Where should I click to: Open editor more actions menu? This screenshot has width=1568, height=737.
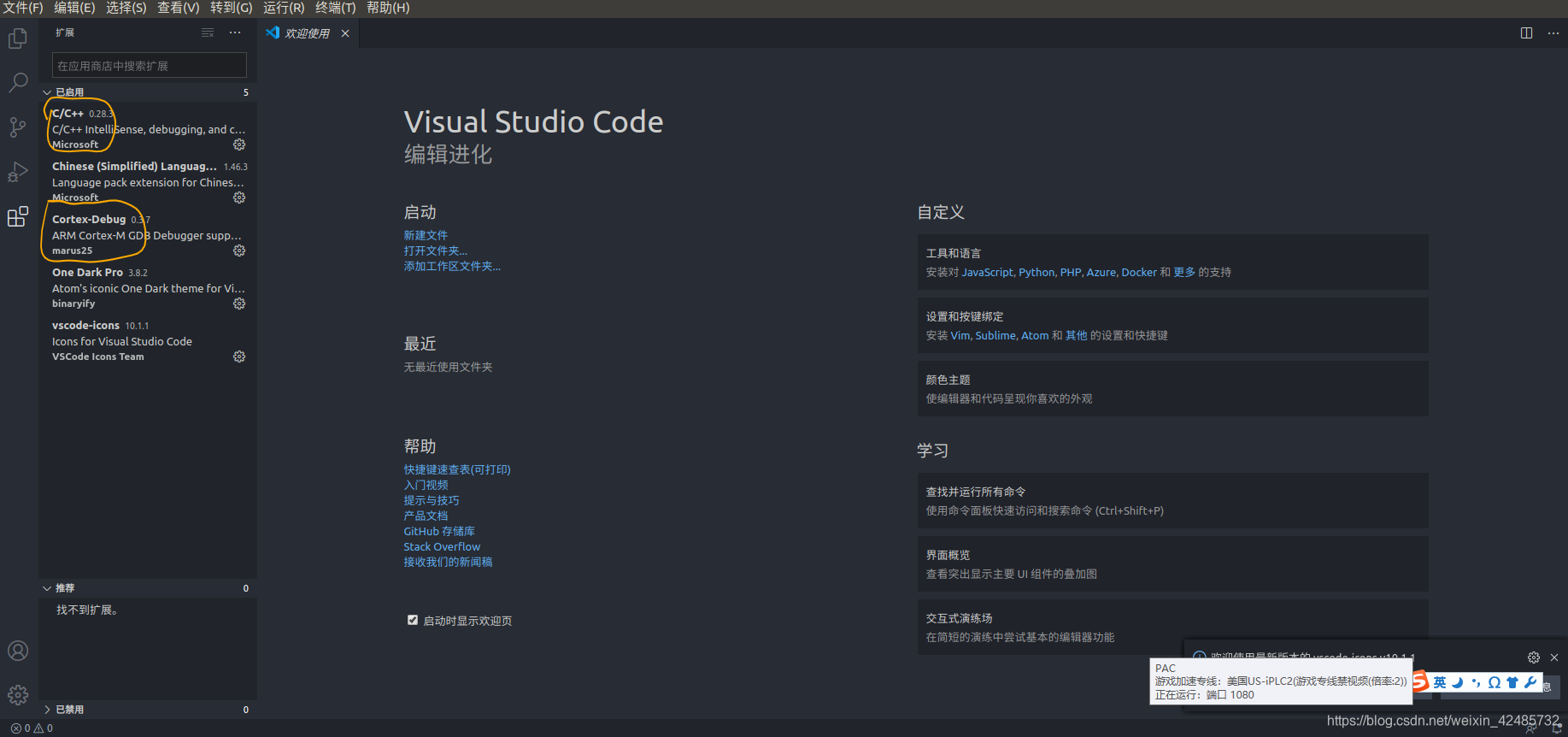click(1553, 32)
